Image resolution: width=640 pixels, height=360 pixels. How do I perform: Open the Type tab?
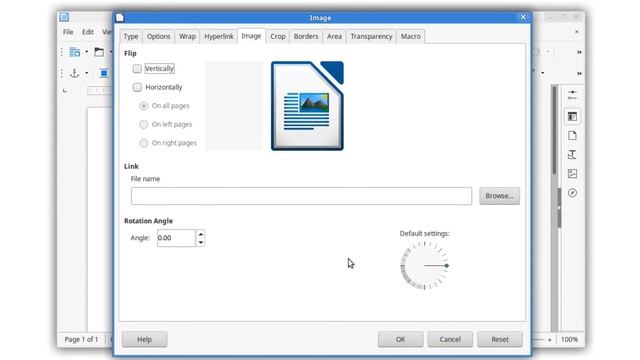click(131, 36)
